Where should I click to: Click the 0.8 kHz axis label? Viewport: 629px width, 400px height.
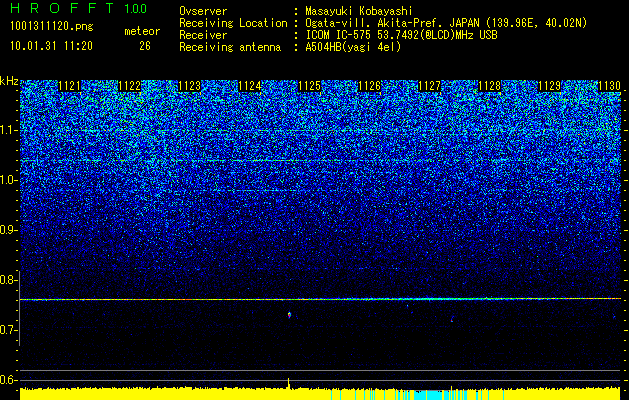(x=7, y=280)
